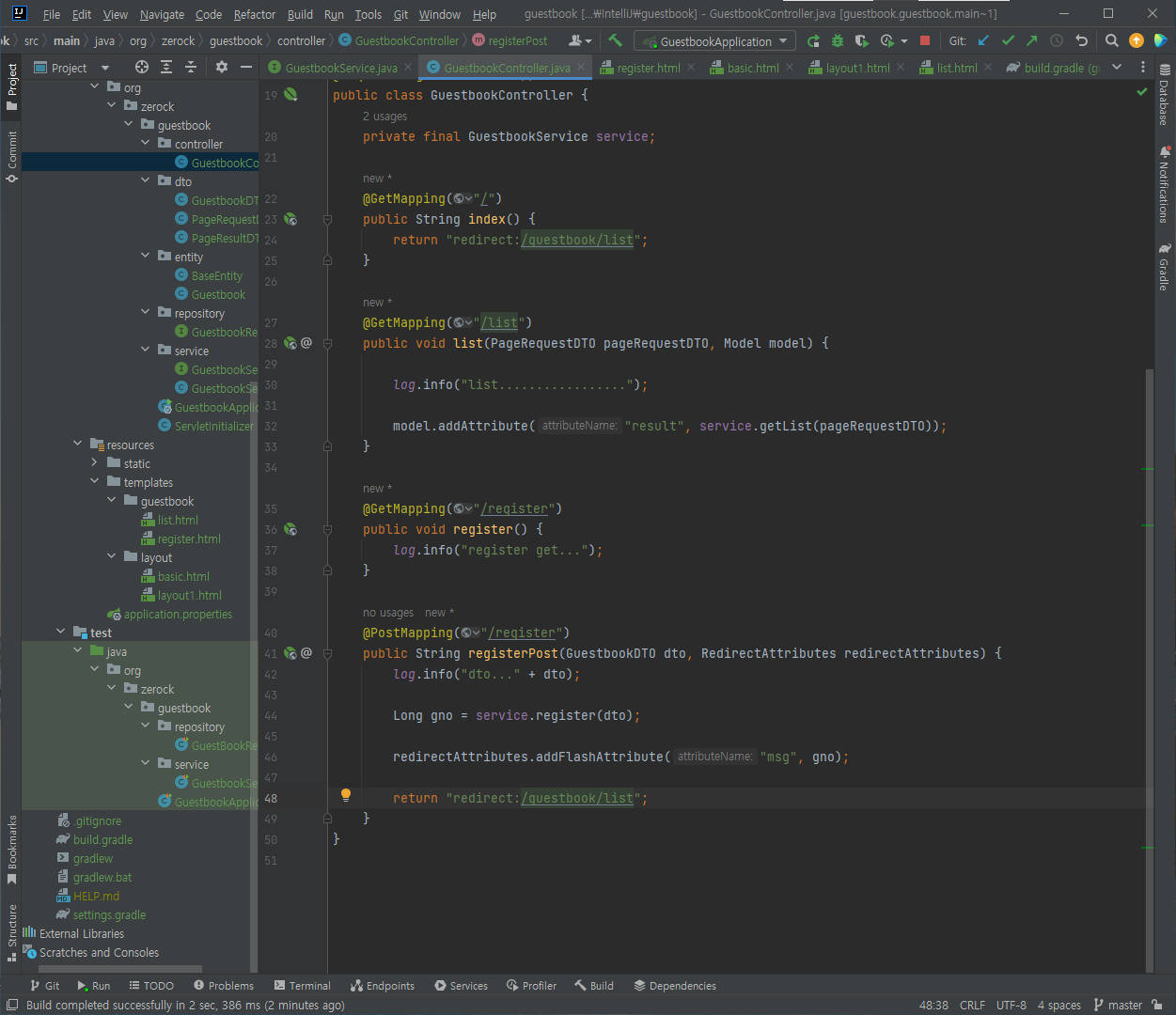Hide the Project tool window
This screenshot has height=1015, width=1176.
[246, 67]
